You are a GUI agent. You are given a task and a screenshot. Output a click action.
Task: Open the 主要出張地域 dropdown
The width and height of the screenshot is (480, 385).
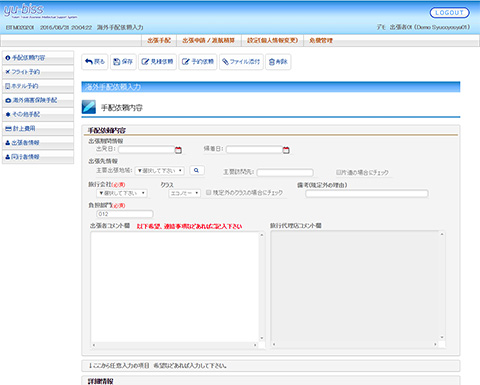(x=159, y=170)
